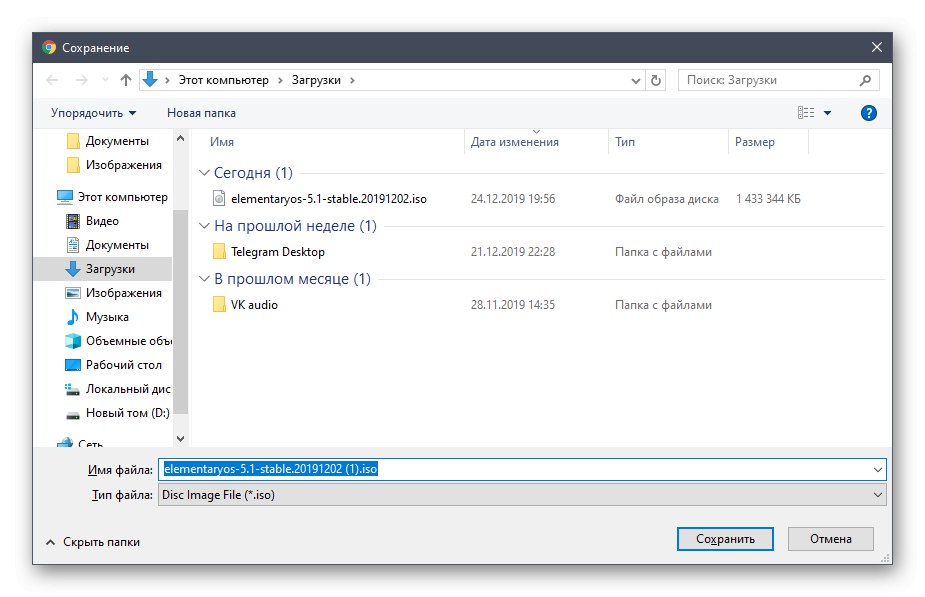Click the Изображения picture icon under Этот компьютер

pos(73,293)
